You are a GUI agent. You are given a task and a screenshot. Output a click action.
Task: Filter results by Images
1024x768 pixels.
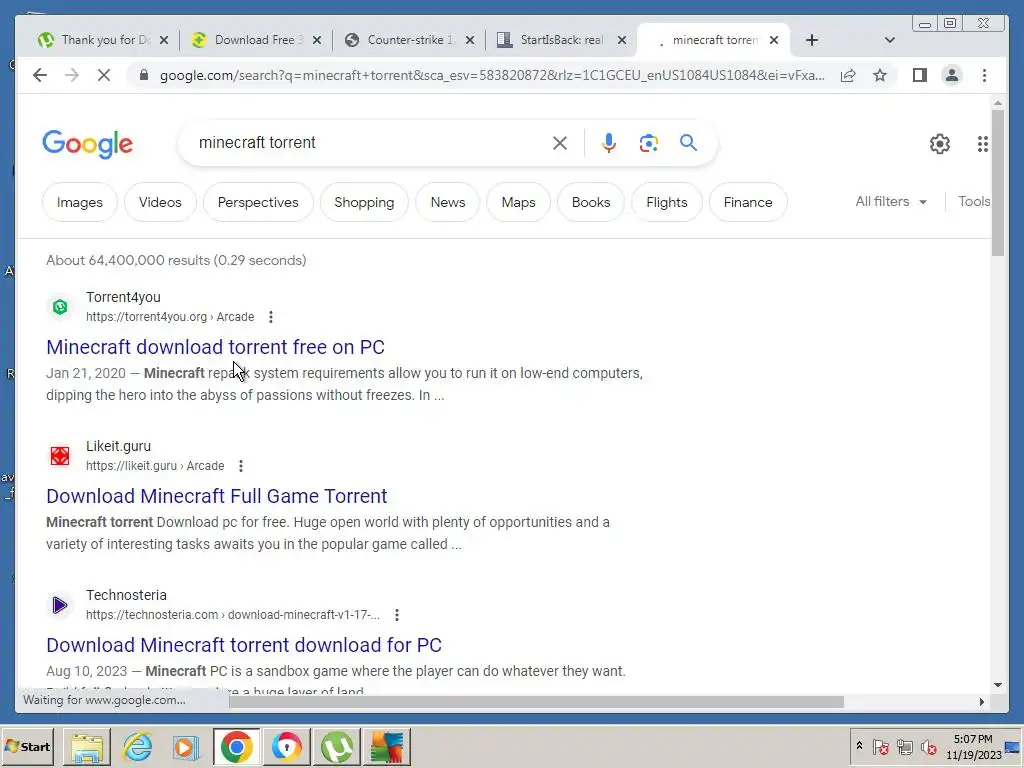point(80,202)
